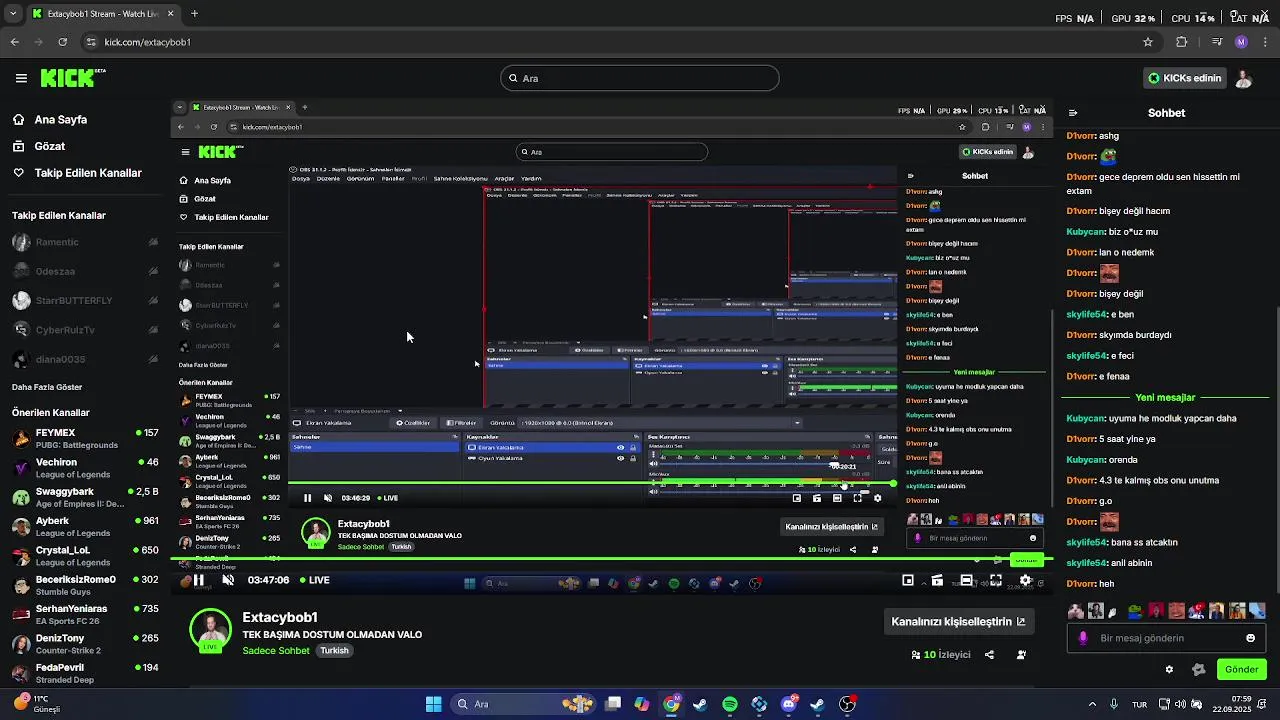Bookmark this page with star icon

(x=1148, y=42)
